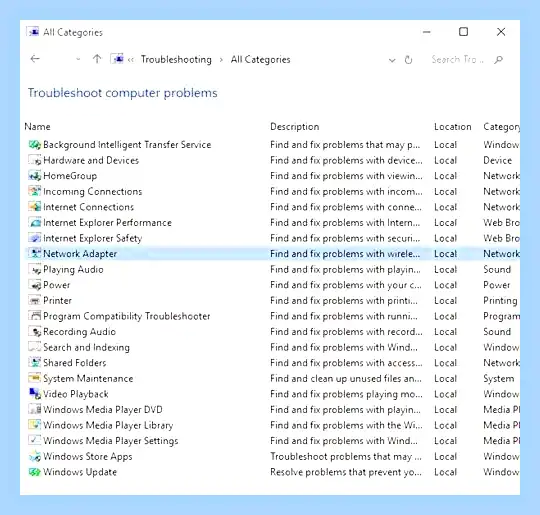Screen dimensions: 540x515
Task: Open Internet Connections troubleshooter
Action: tap(89, 207)
